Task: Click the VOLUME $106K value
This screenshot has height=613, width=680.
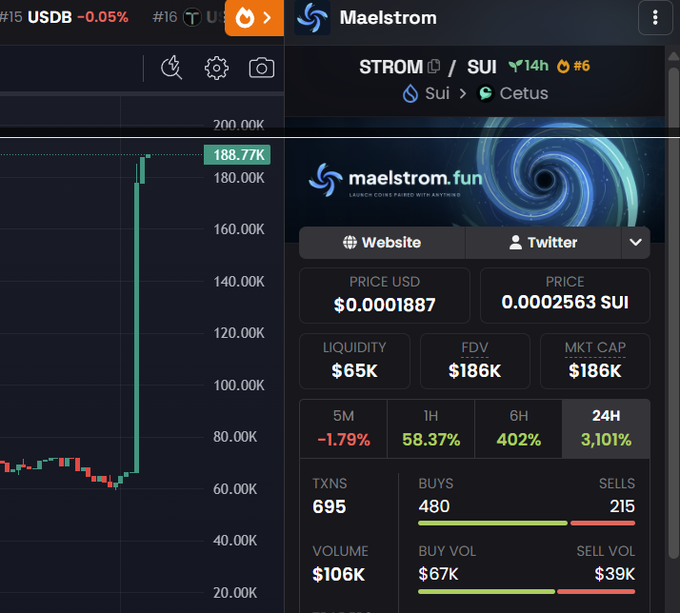Action: 339,574
